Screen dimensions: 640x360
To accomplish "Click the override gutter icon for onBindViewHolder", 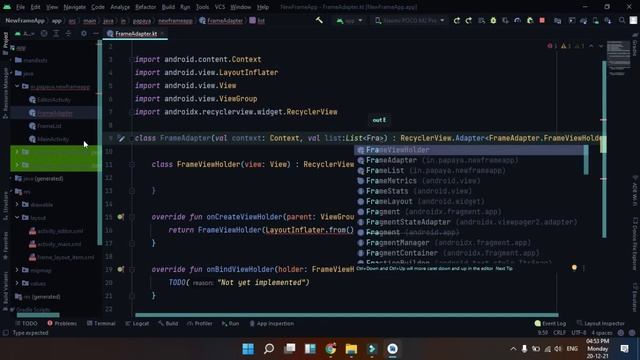I will tap(120, 269).
